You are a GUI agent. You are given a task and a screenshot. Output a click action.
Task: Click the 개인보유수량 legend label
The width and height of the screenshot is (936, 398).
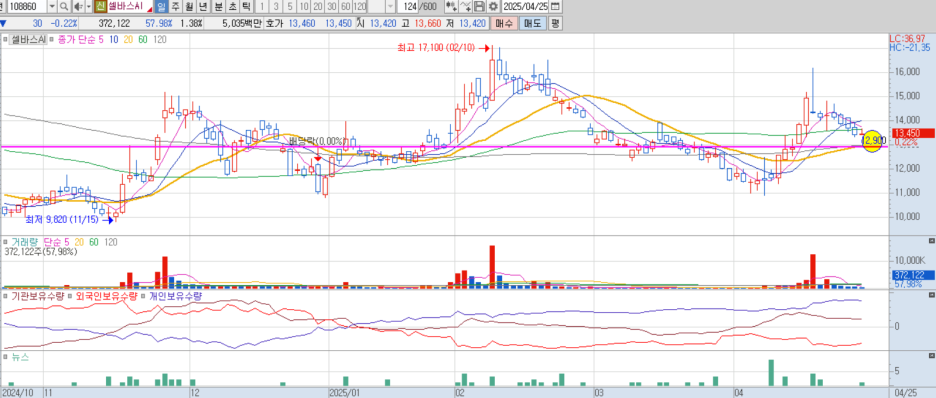tap(175, 295)
